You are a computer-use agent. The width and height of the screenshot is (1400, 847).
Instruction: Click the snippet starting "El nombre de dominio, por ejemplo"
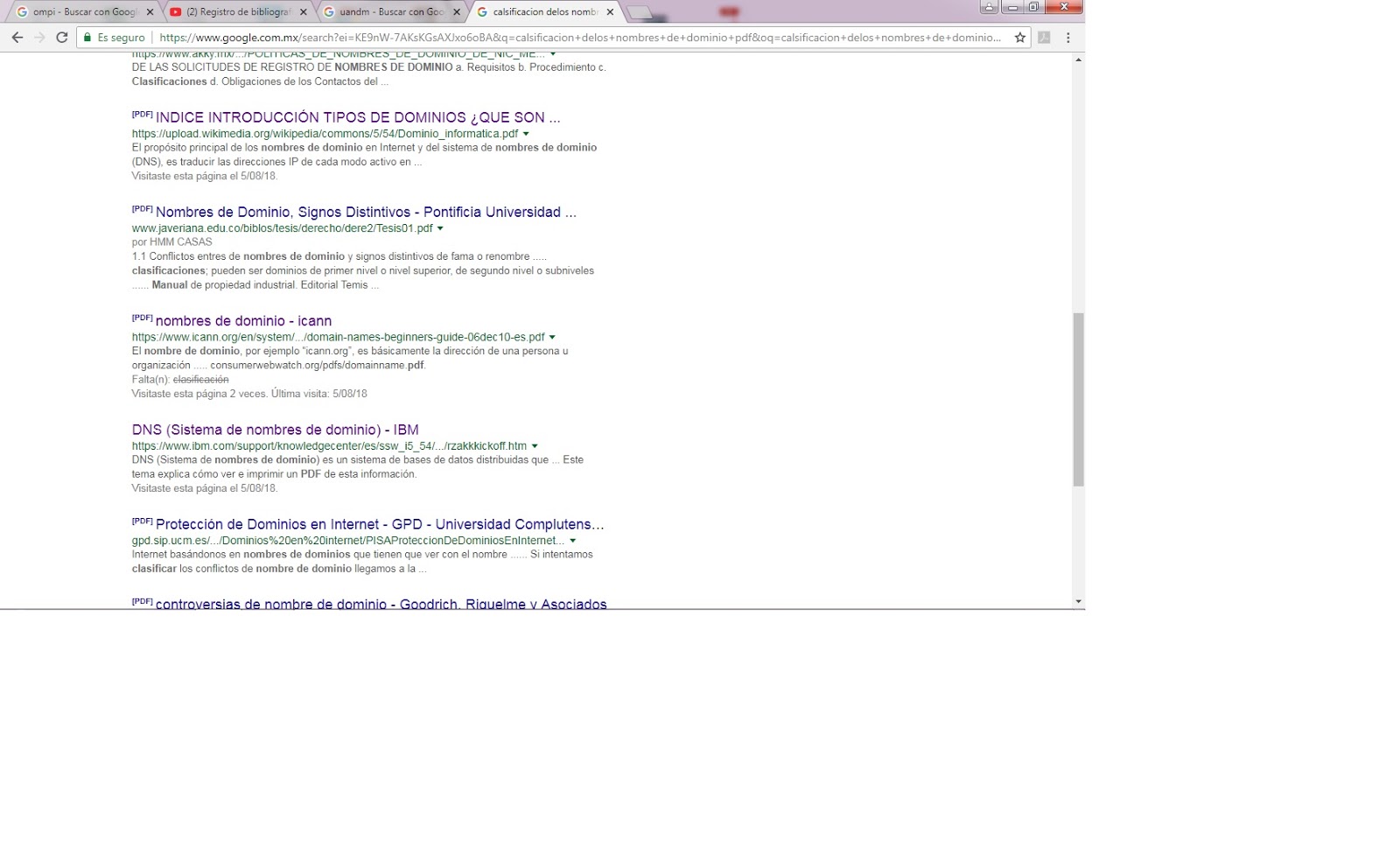coord(350,358)
